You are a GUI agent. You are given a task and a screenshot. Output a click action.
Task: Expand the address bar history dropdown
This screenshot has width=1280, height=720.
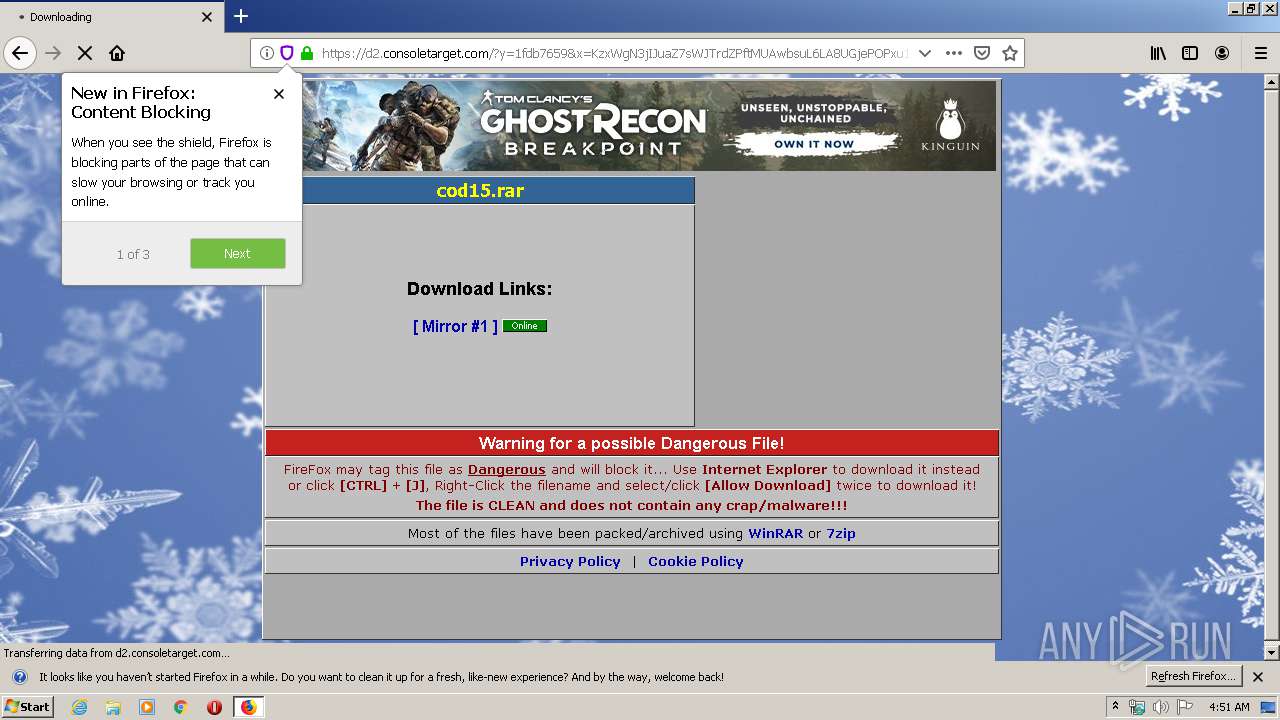click(x=925, y=53)
